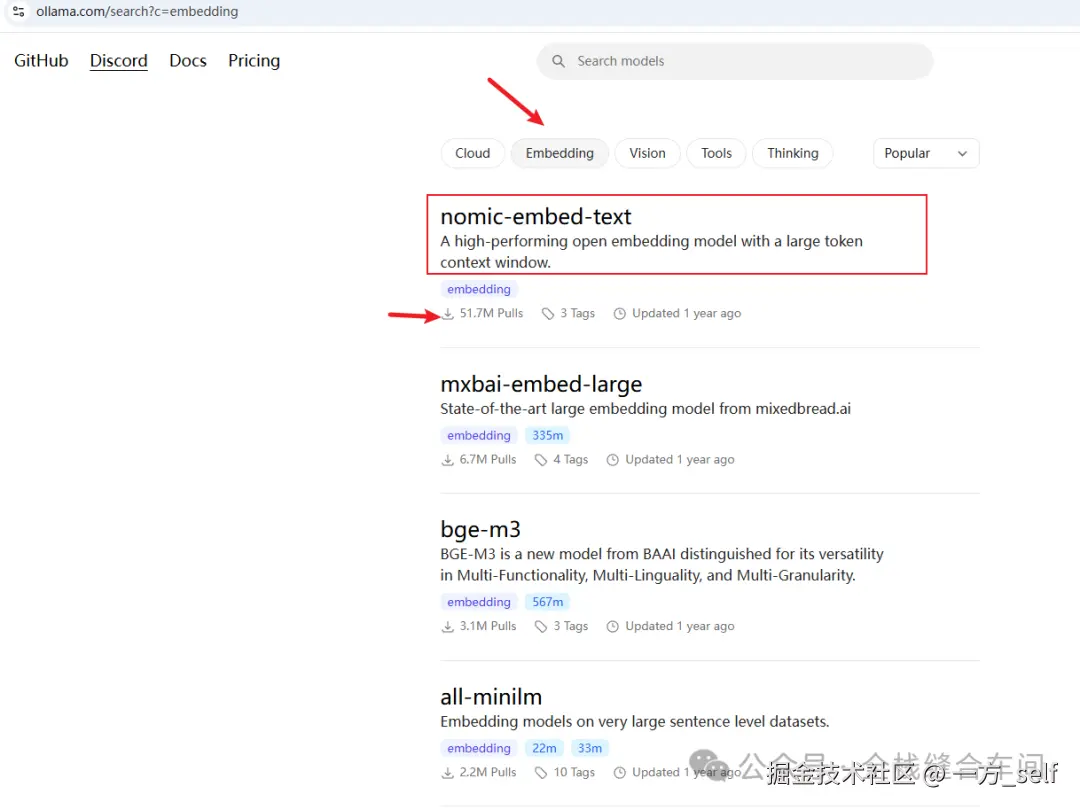Screen dimensions: 1080x810
Task: Click the 33m size tag
Action: pyautogui.click(x=590, y=748)
